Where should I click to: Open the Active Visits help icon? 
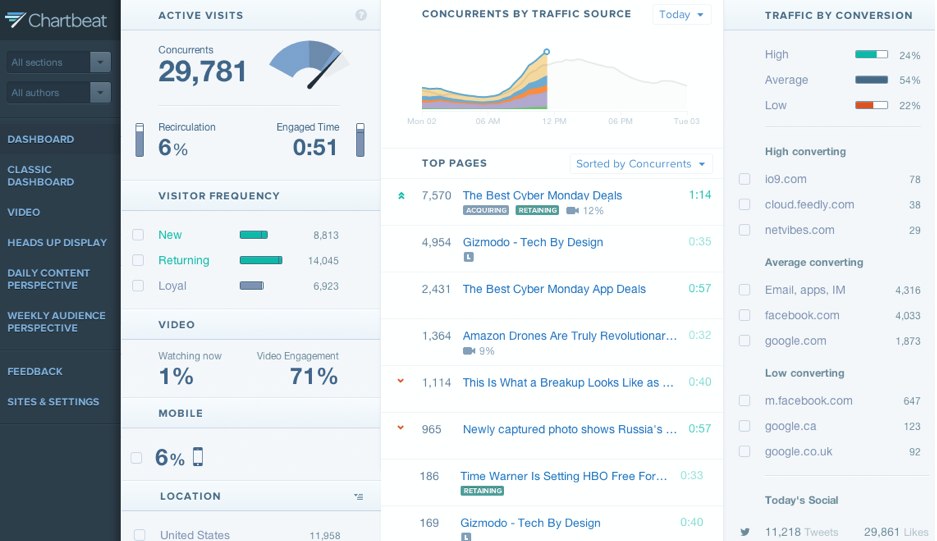[361, 15]
